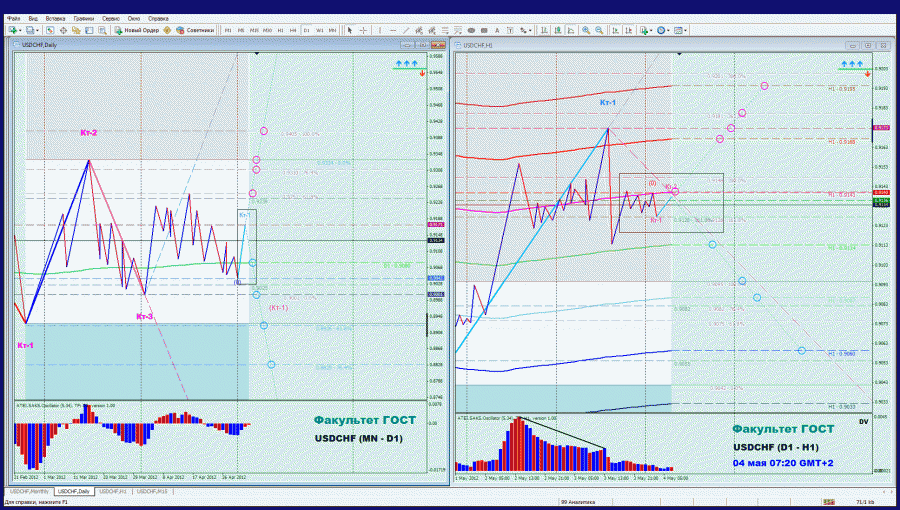The height and width of the screenshot is (510, 900).
Task: Expand the indicators dropdown arrow
Action: (651, 30)
